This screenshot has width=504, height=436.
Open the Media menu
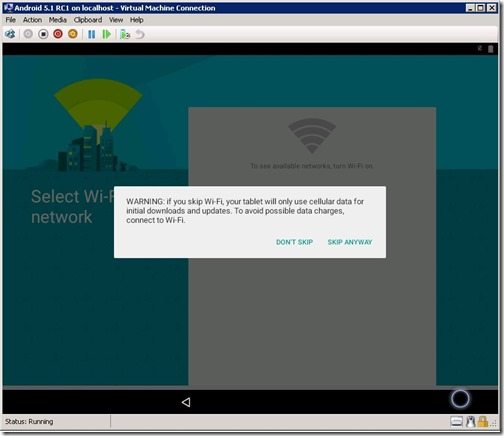58,20
